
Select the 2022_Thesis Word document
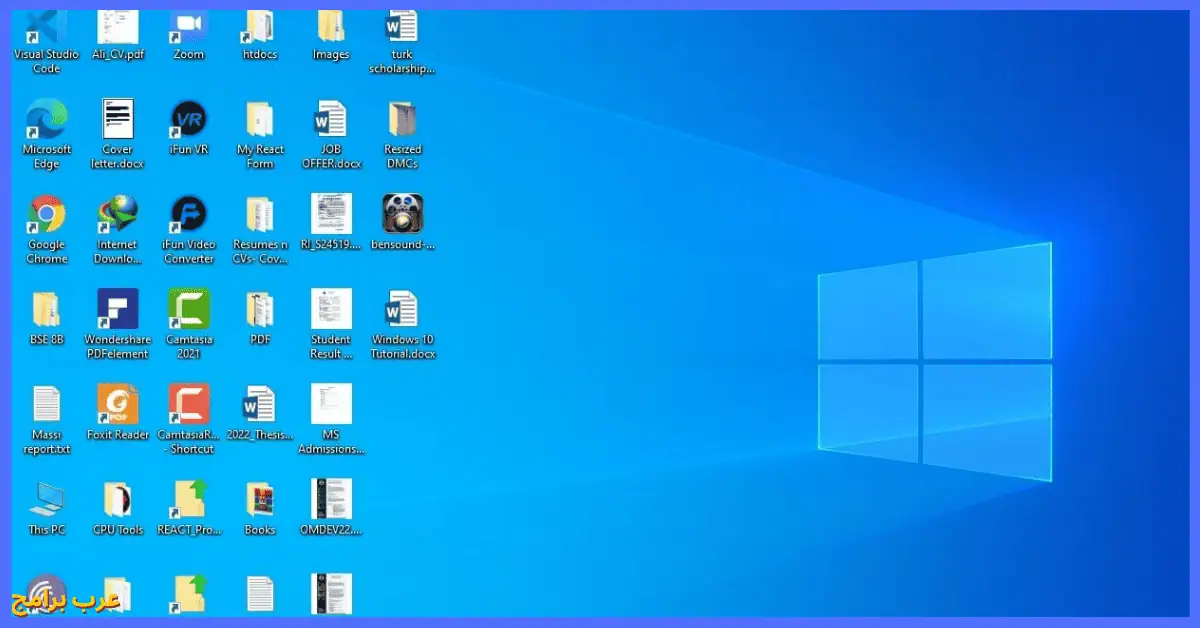coord(260,412)
